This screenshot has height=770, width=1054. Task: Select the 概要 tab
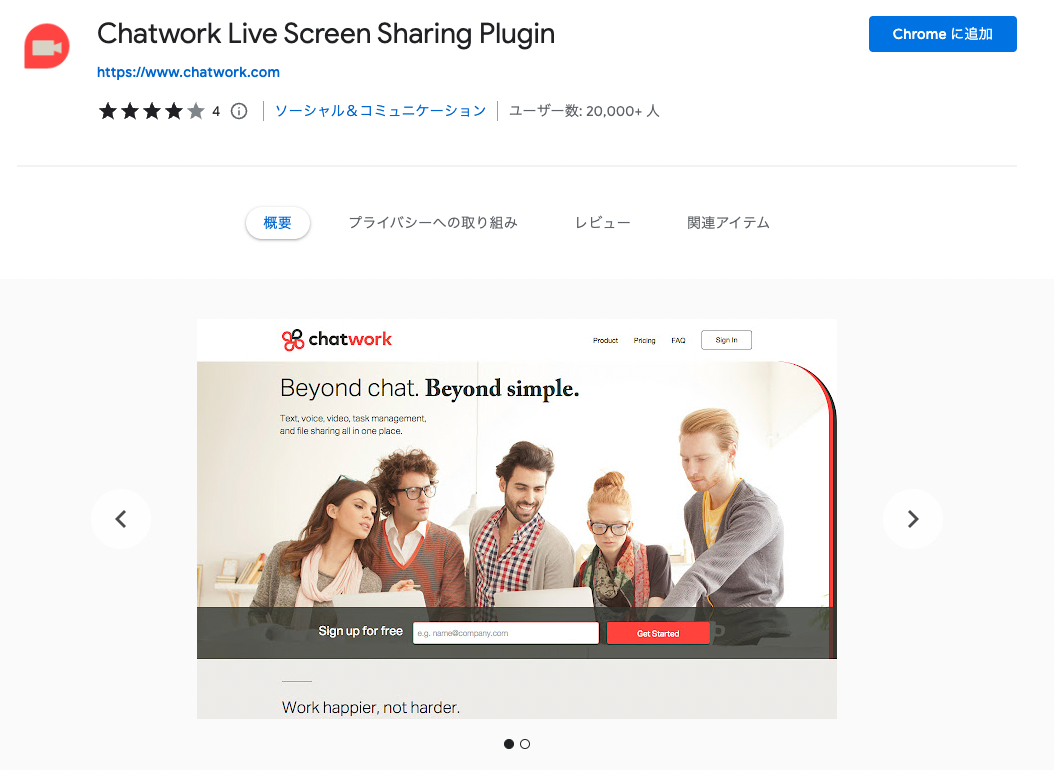point(277,222)
